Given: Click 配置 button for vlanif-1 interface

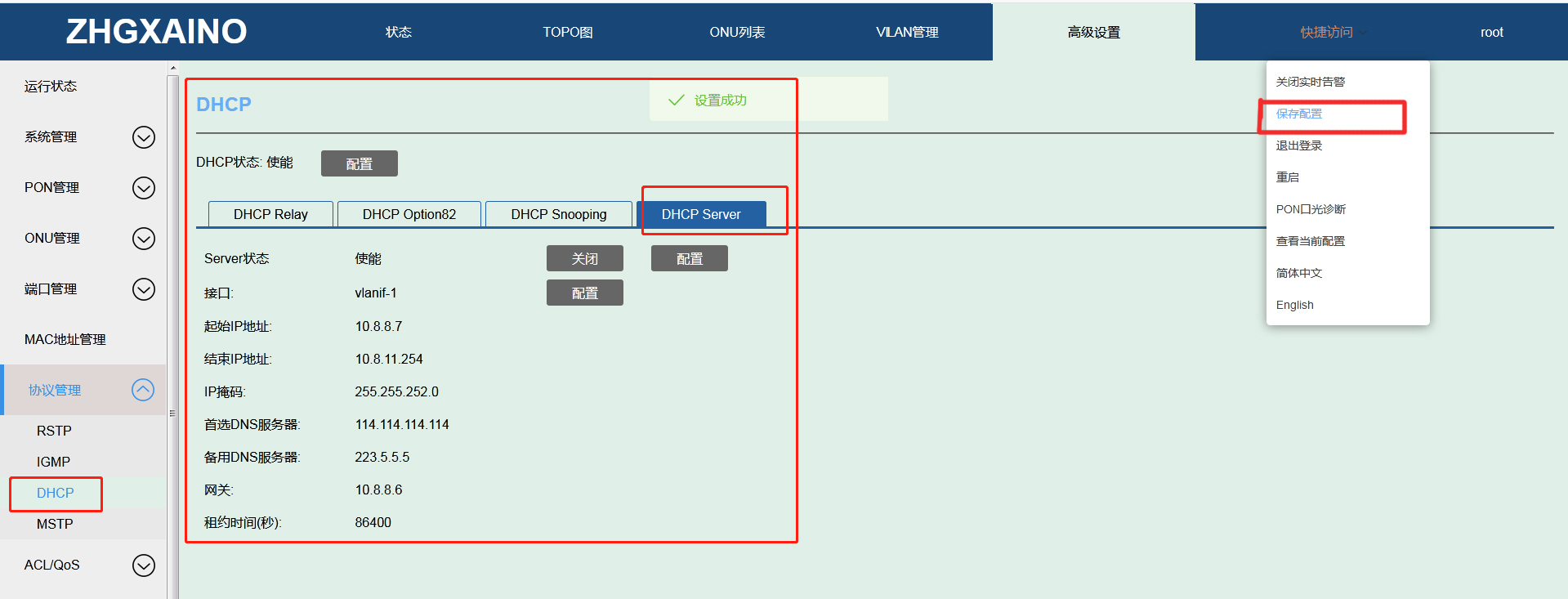Looking at the screenshot, I should point(584,293).
